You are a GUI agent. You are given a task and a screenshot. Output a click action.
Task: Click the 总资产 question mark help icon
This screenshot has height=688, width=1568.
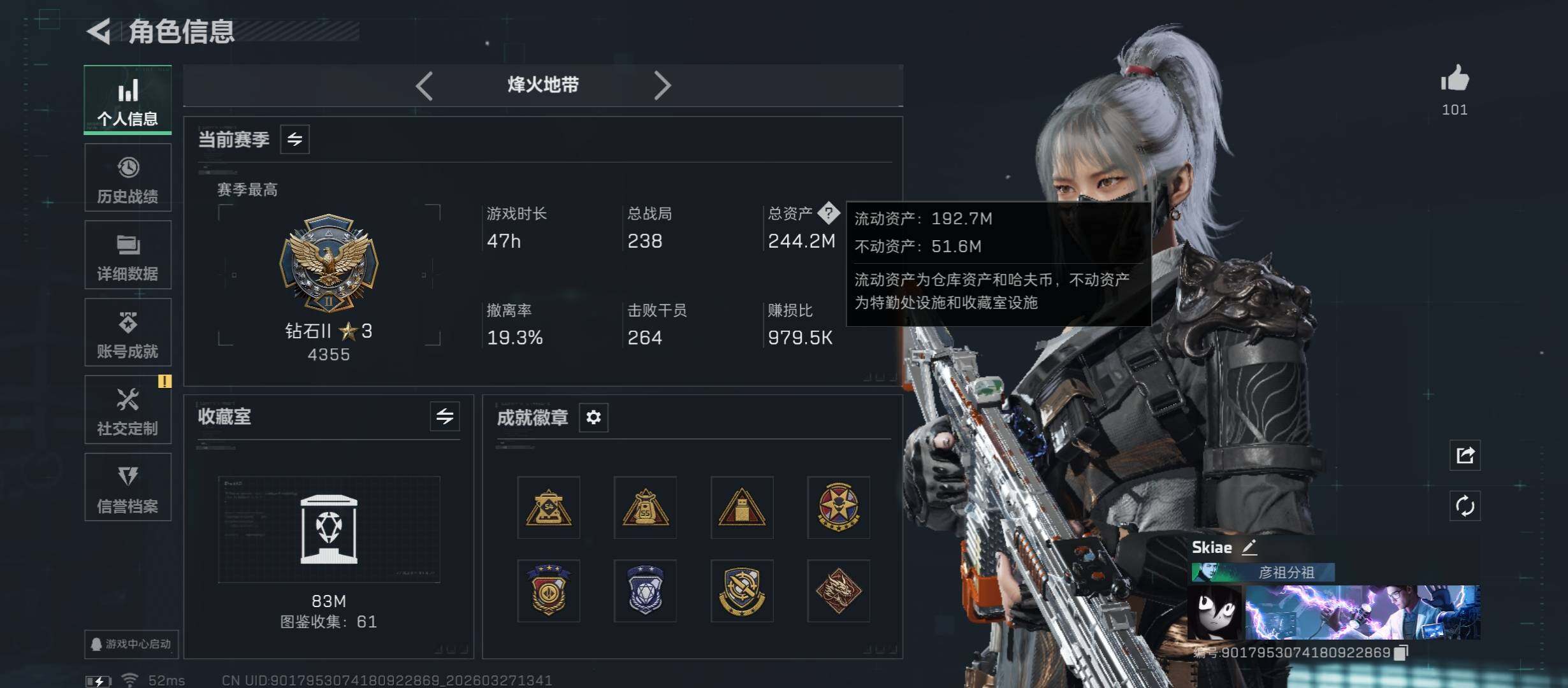(829, 213)
